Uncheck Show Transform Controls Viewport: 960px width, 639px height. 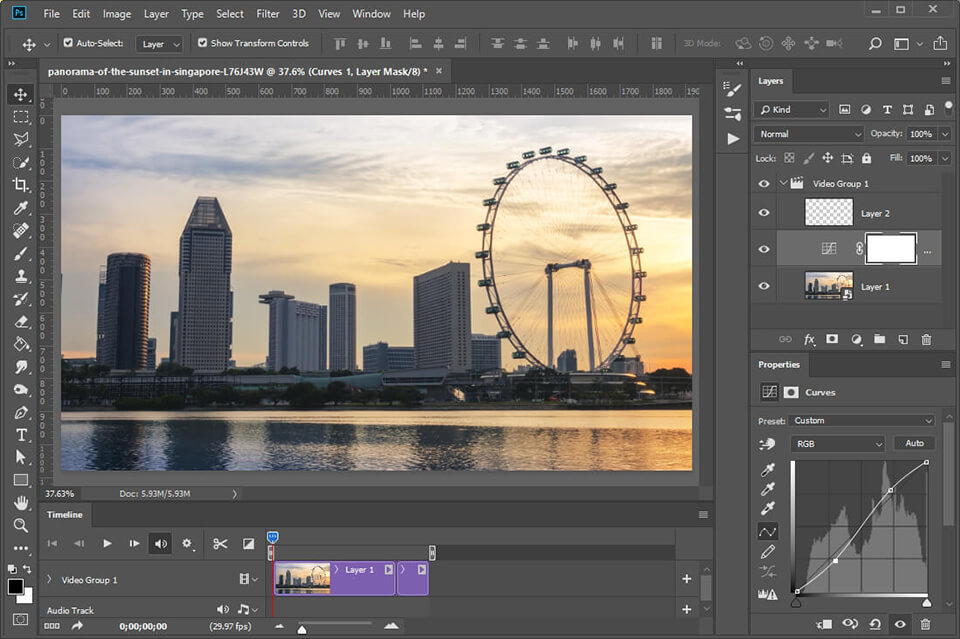[x=203, y=43]
